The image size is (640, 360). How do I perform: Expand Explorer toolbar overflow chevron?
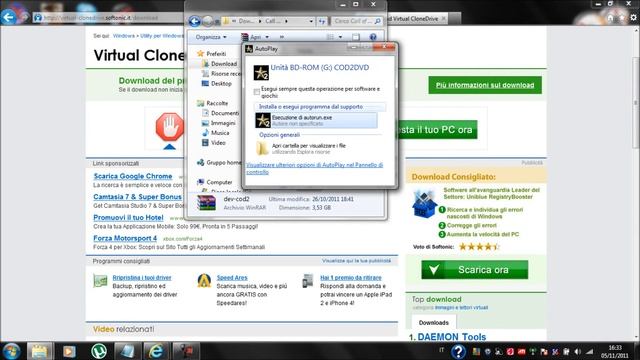click(282, 37)
